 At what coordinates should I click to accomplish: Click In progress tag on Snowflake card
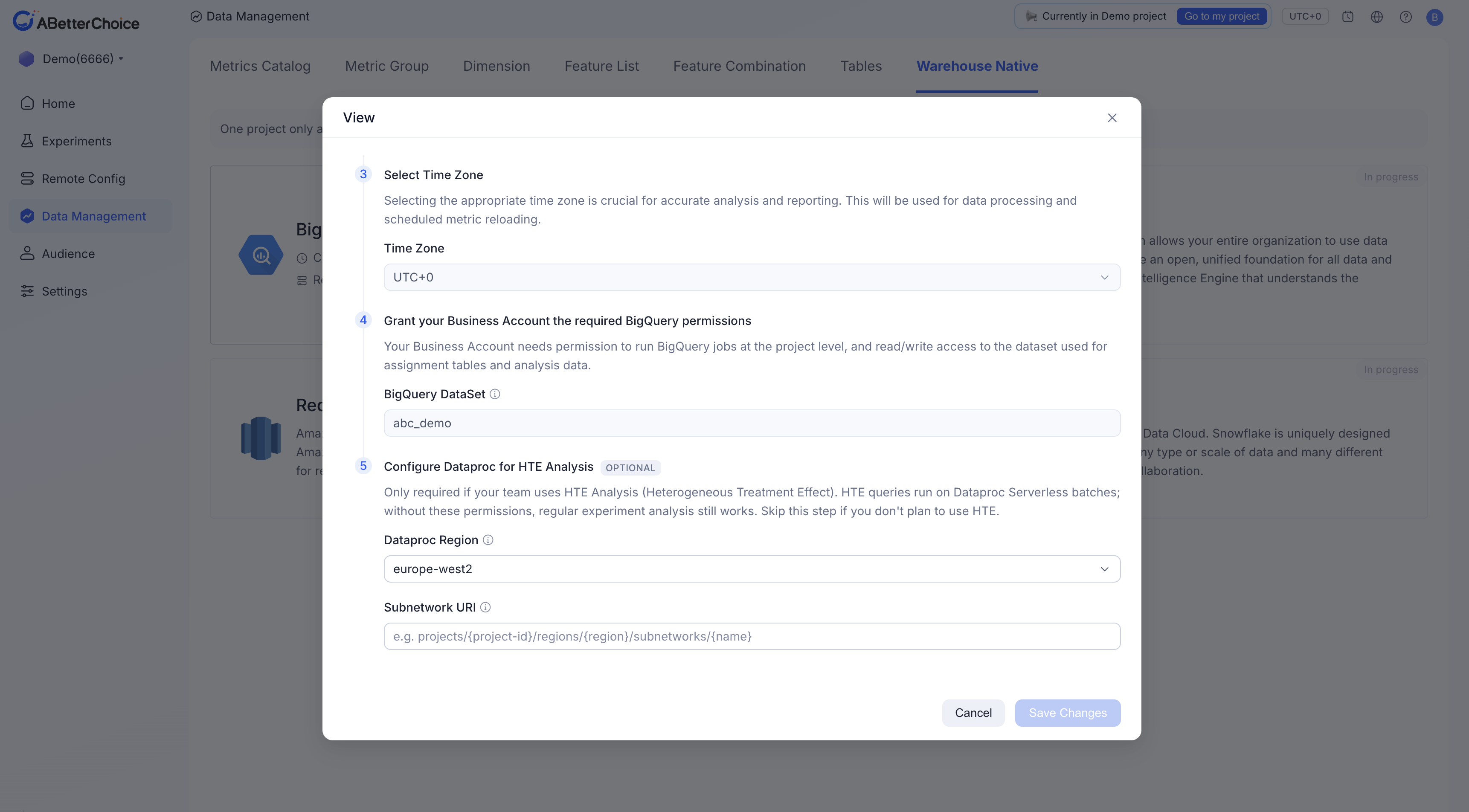coord(1391,369)
